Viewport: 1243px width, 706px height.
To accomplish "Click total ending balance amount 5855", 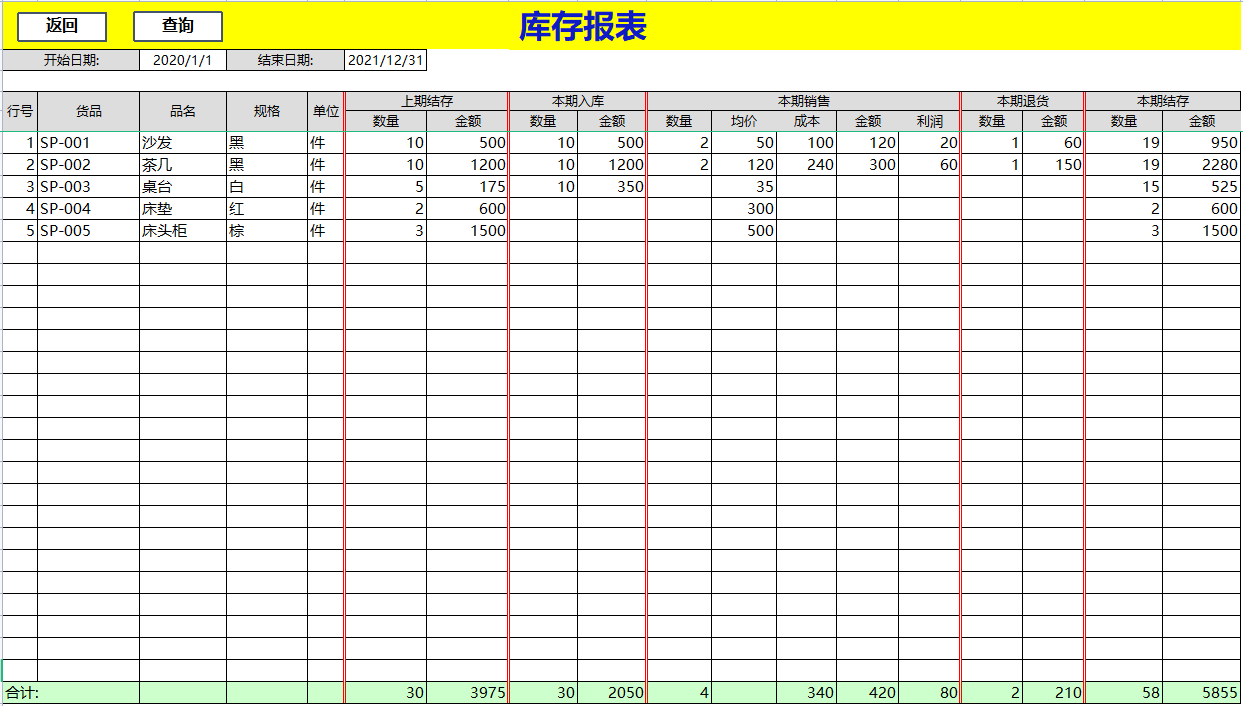I will pyautogui.click(x=1202, y=692).
